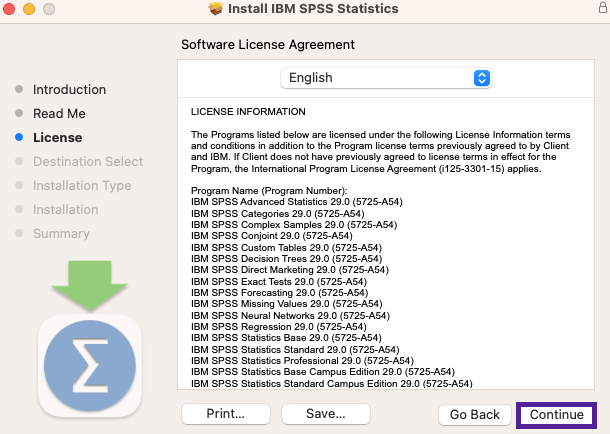Viewport: 610px width, 434px height.
Task: Select the Read Me step
Action: pos(59,114)
